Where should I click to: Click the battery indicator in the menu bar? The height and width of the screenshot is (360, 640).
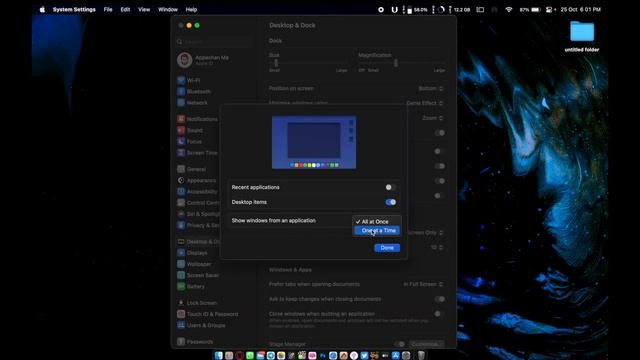pyautogui.click(x=531, y=9)
